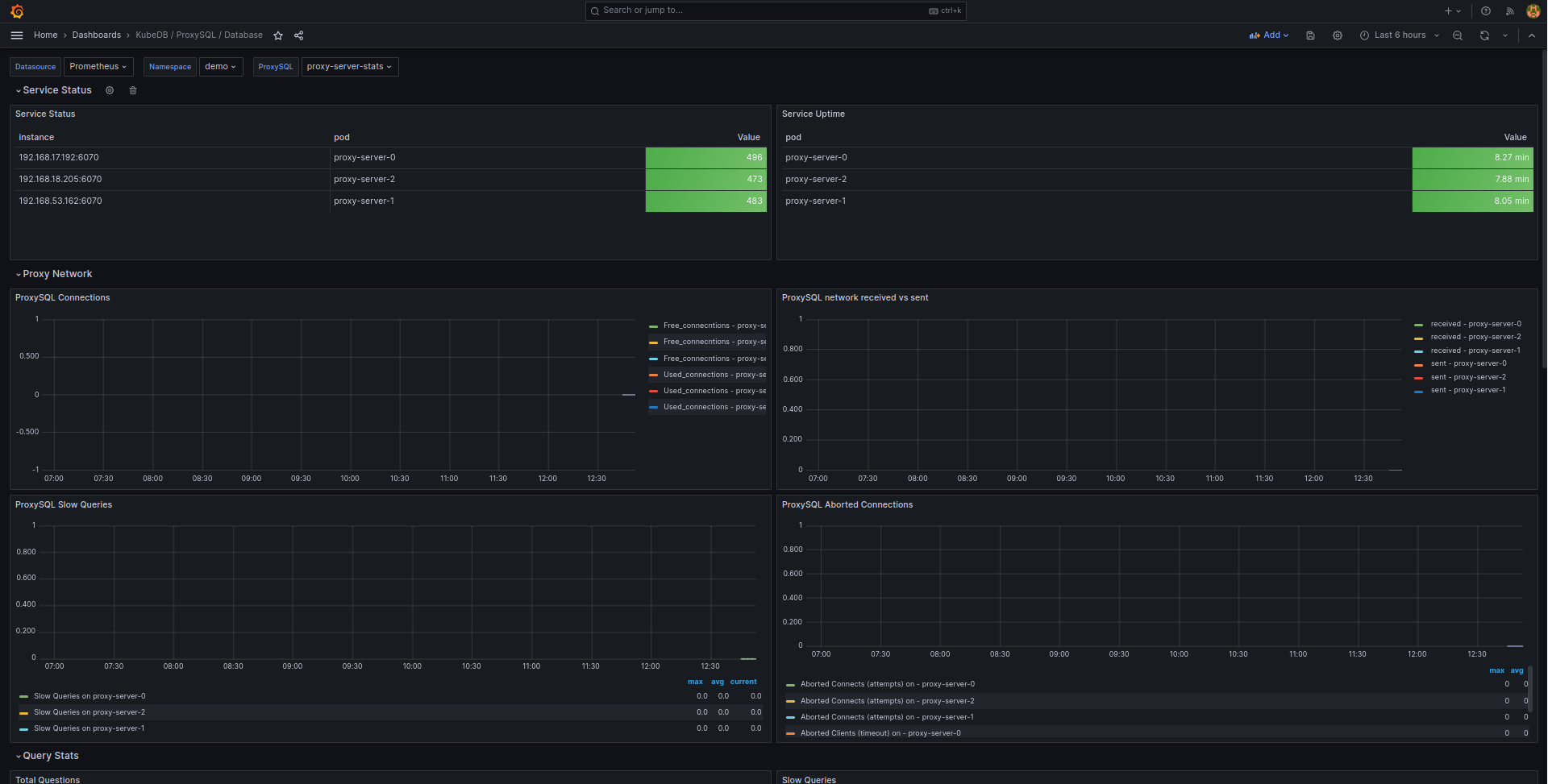Click the green 8.27 min uptime gauge for proxy-server-0
This screenshot has width=1548, height=784.
(x=1472, y=158)
